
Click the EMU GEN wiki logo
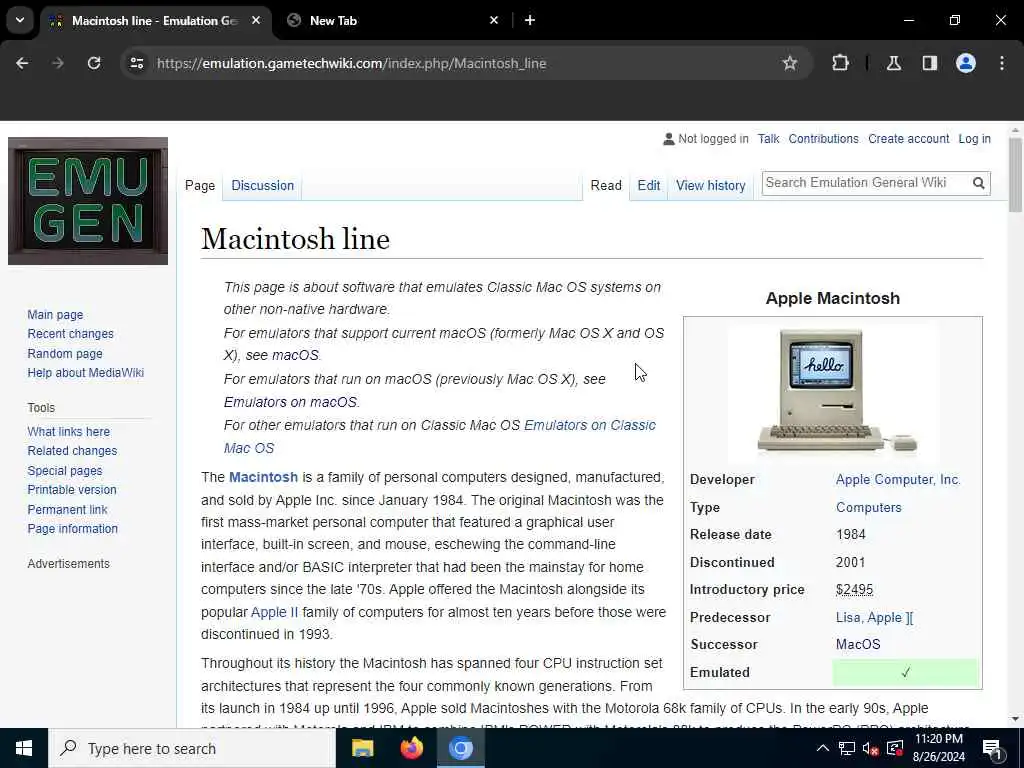tap(88, 201)
